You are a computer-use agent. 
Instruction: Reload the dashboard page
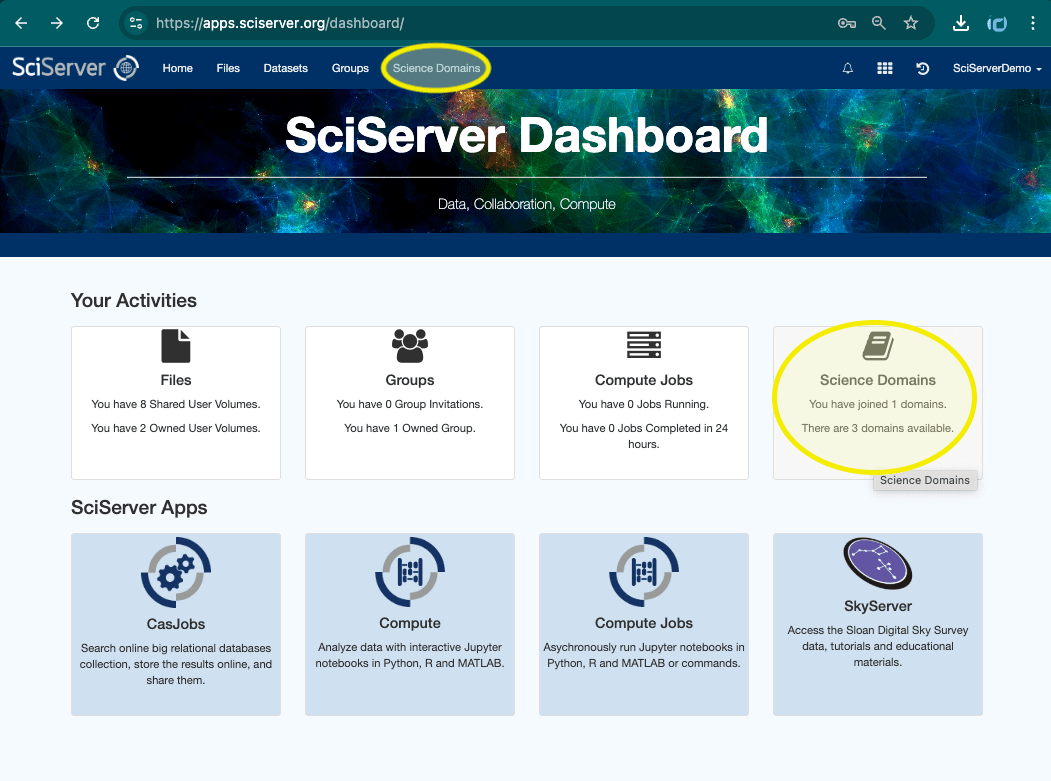click(x=93, y=23)
